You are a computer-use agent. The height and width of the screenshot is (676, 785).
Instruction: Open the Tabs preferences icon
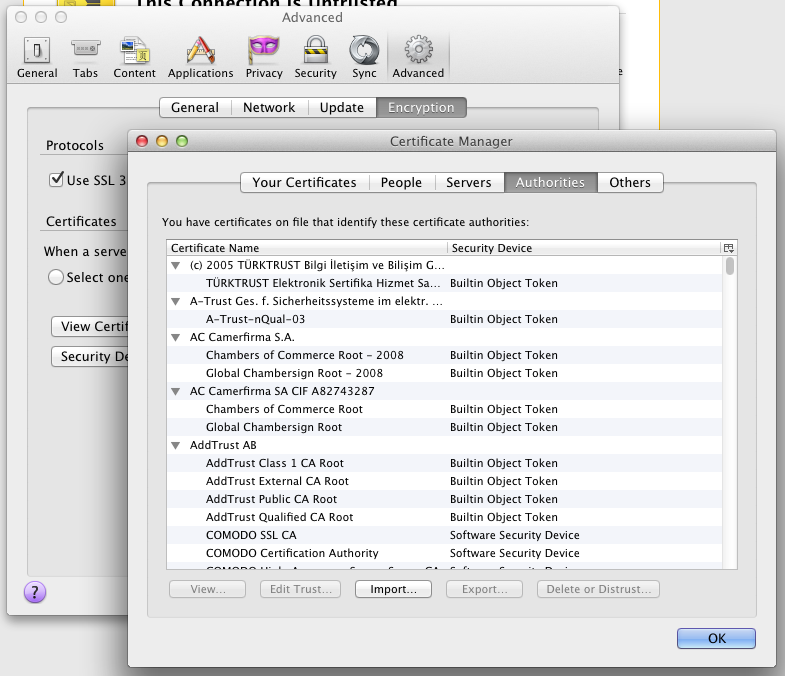[85, 50]
